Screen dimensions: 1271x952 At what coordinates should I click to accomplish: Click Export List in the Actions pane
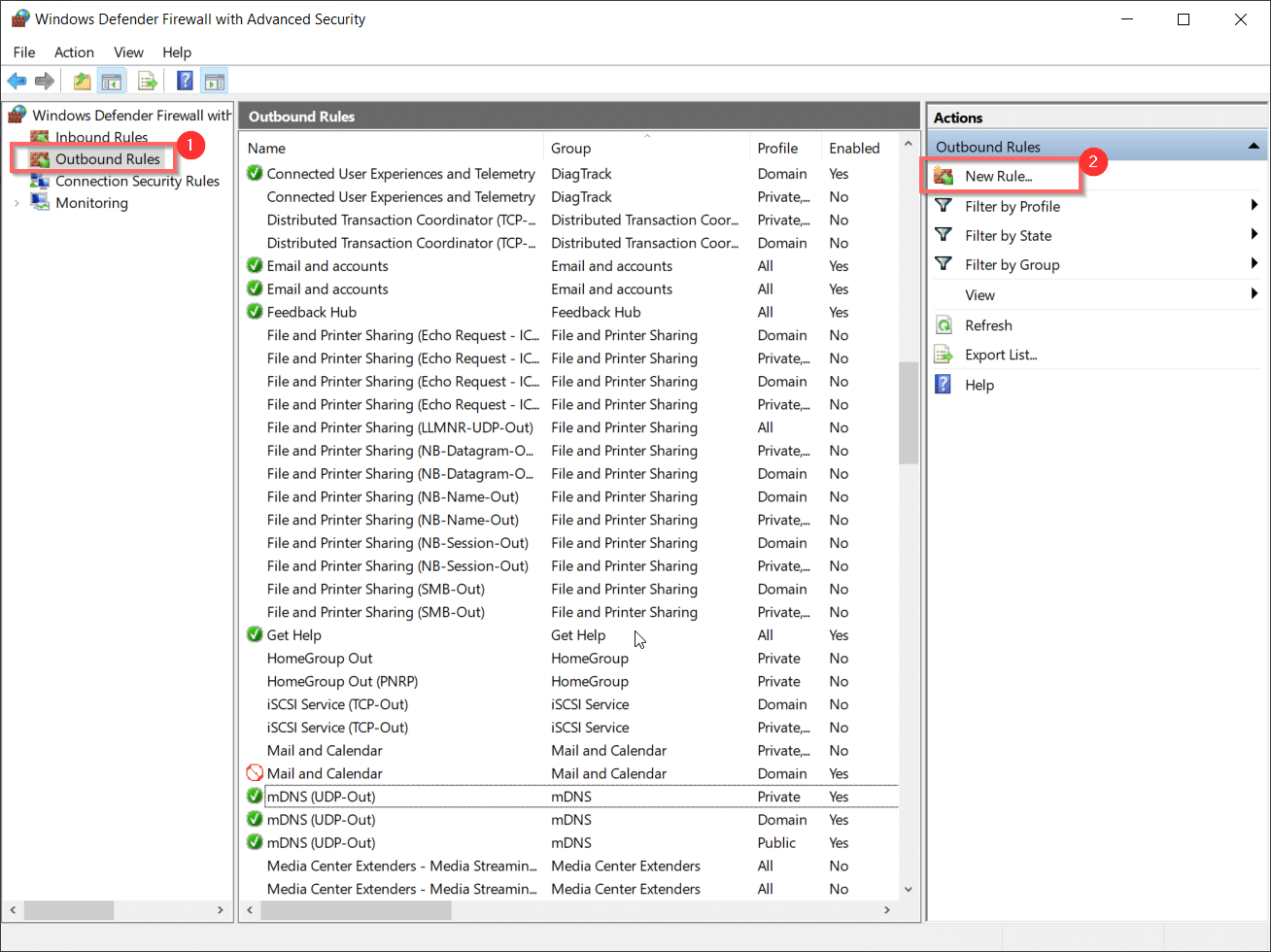(1001, 355)
